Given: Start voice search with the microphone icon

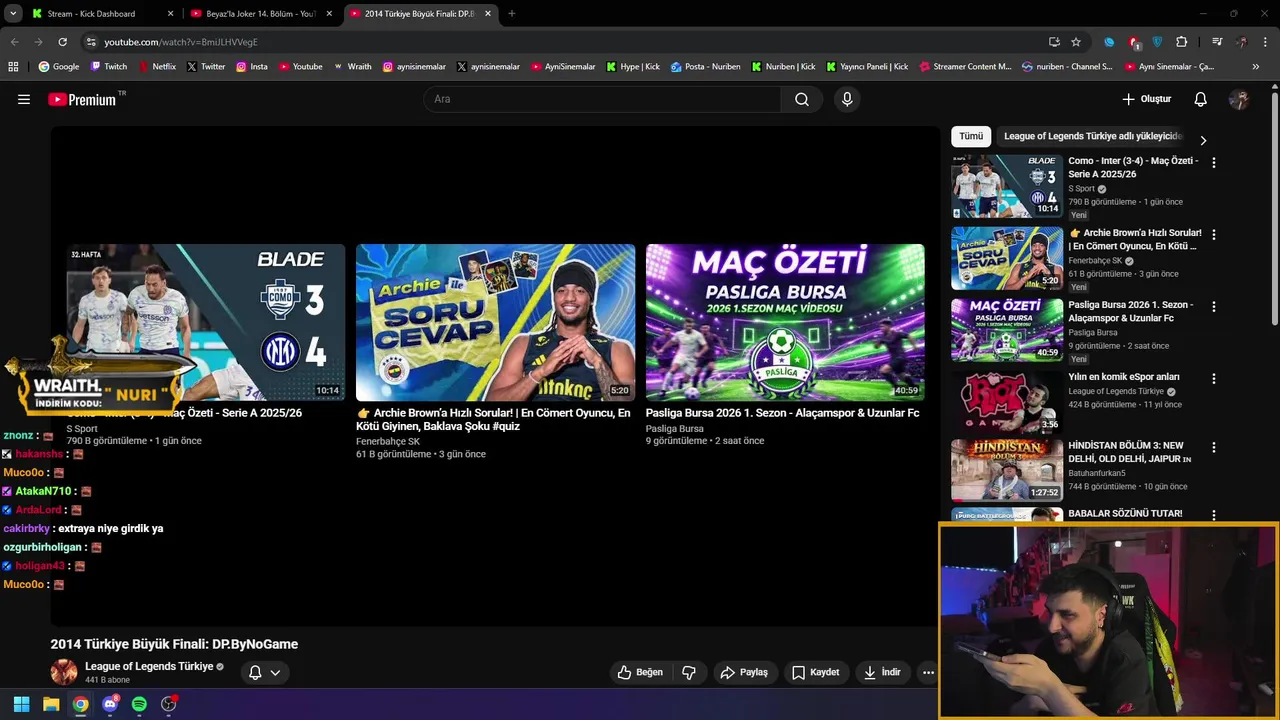Looking at the screenshot, I should 847,99.
